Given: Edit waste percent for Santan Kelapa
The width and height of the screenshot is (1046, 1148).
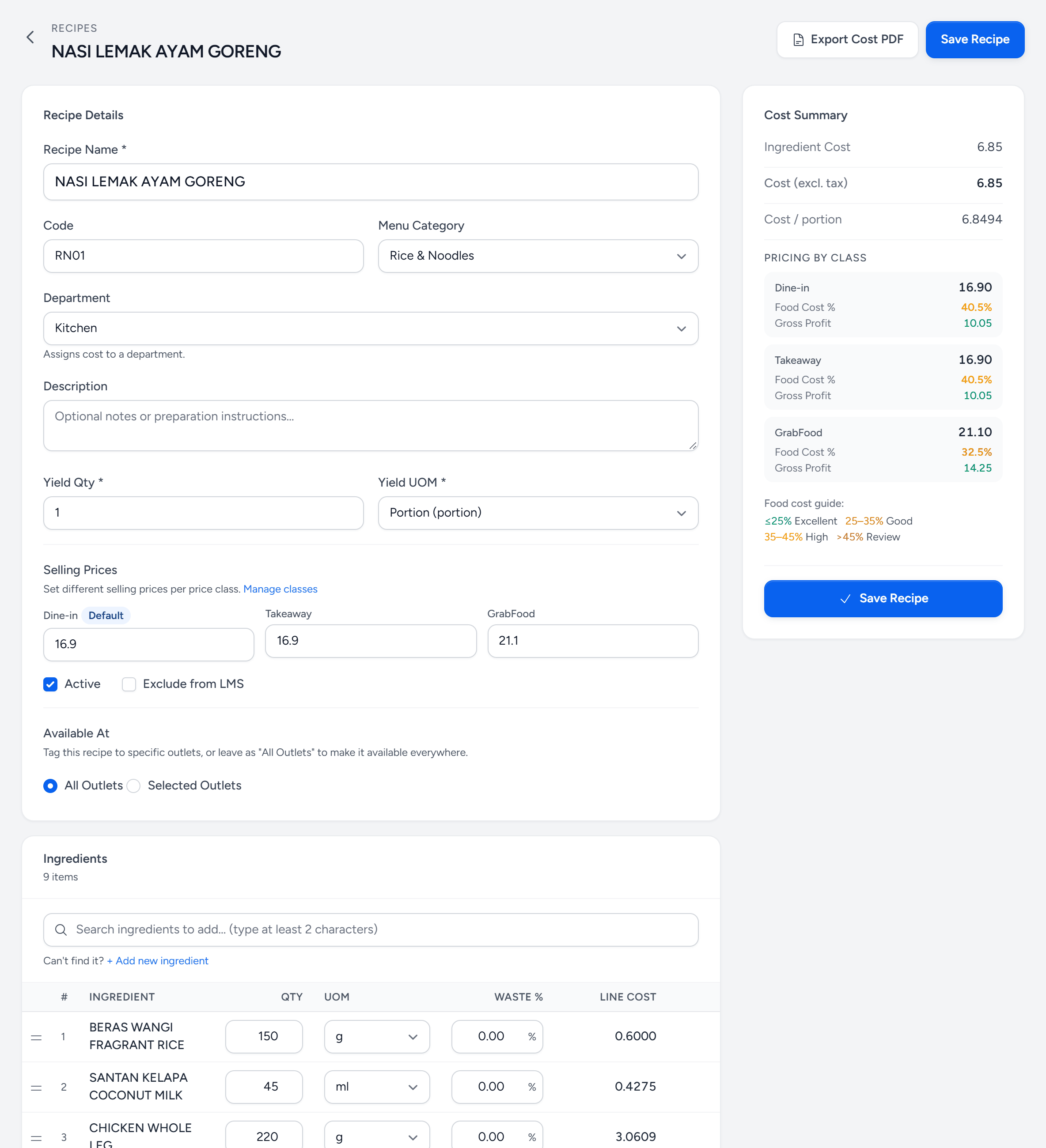Looking at the screenshot, I should tap(497, 1087).
